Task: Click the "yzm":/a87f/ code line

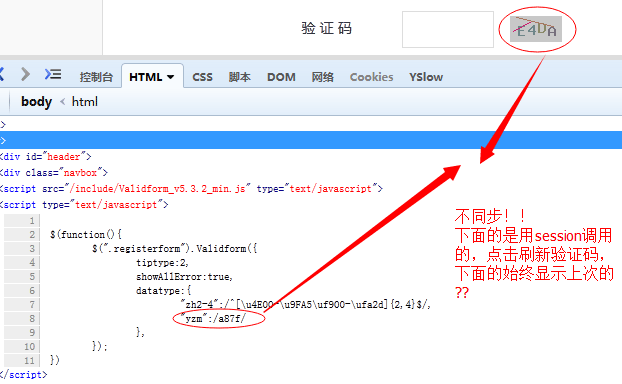Action: (x=213, y=319)
